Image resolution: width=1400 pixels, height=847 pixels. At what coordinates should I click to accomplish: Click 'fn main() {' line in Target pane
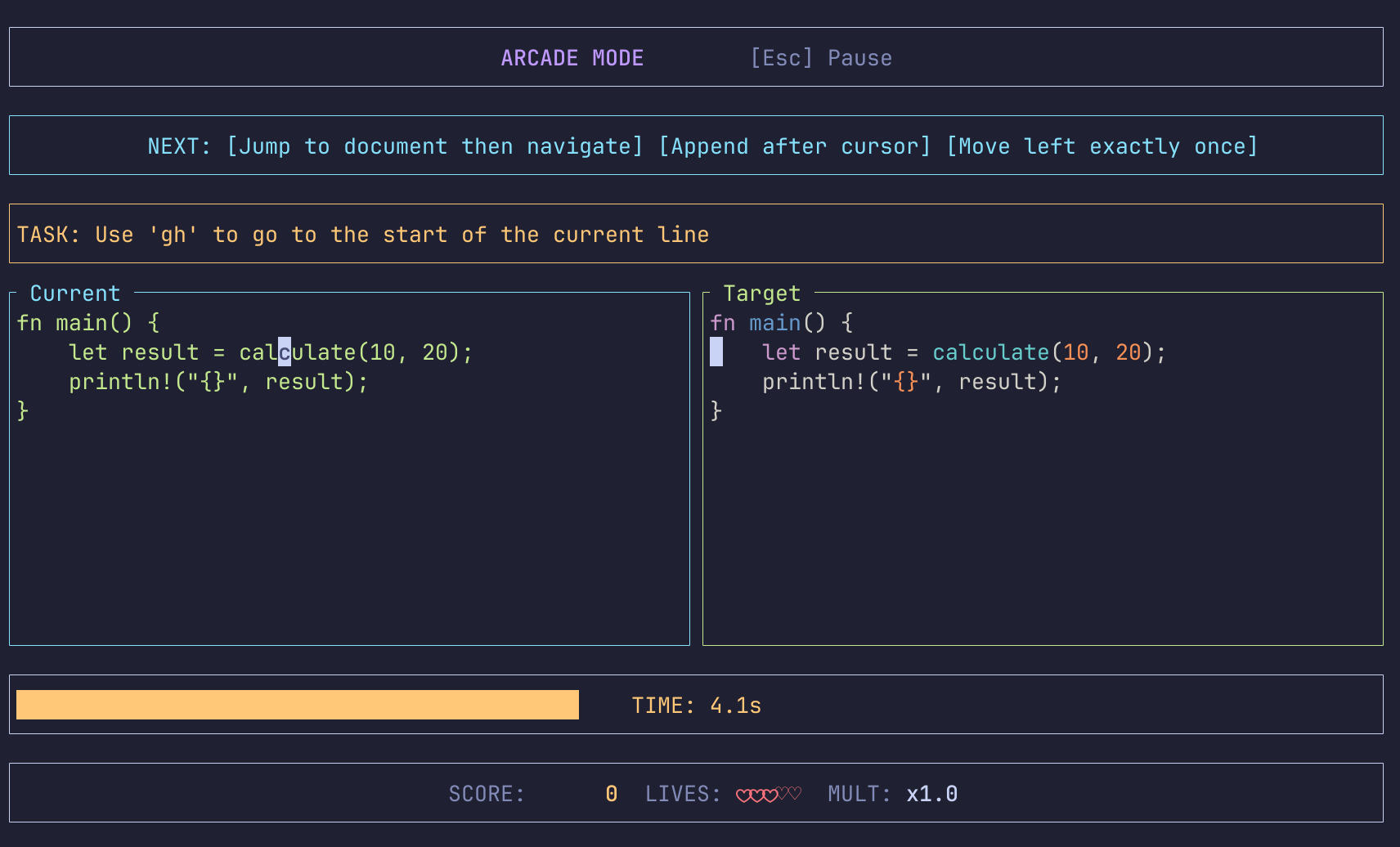(782, 323)
